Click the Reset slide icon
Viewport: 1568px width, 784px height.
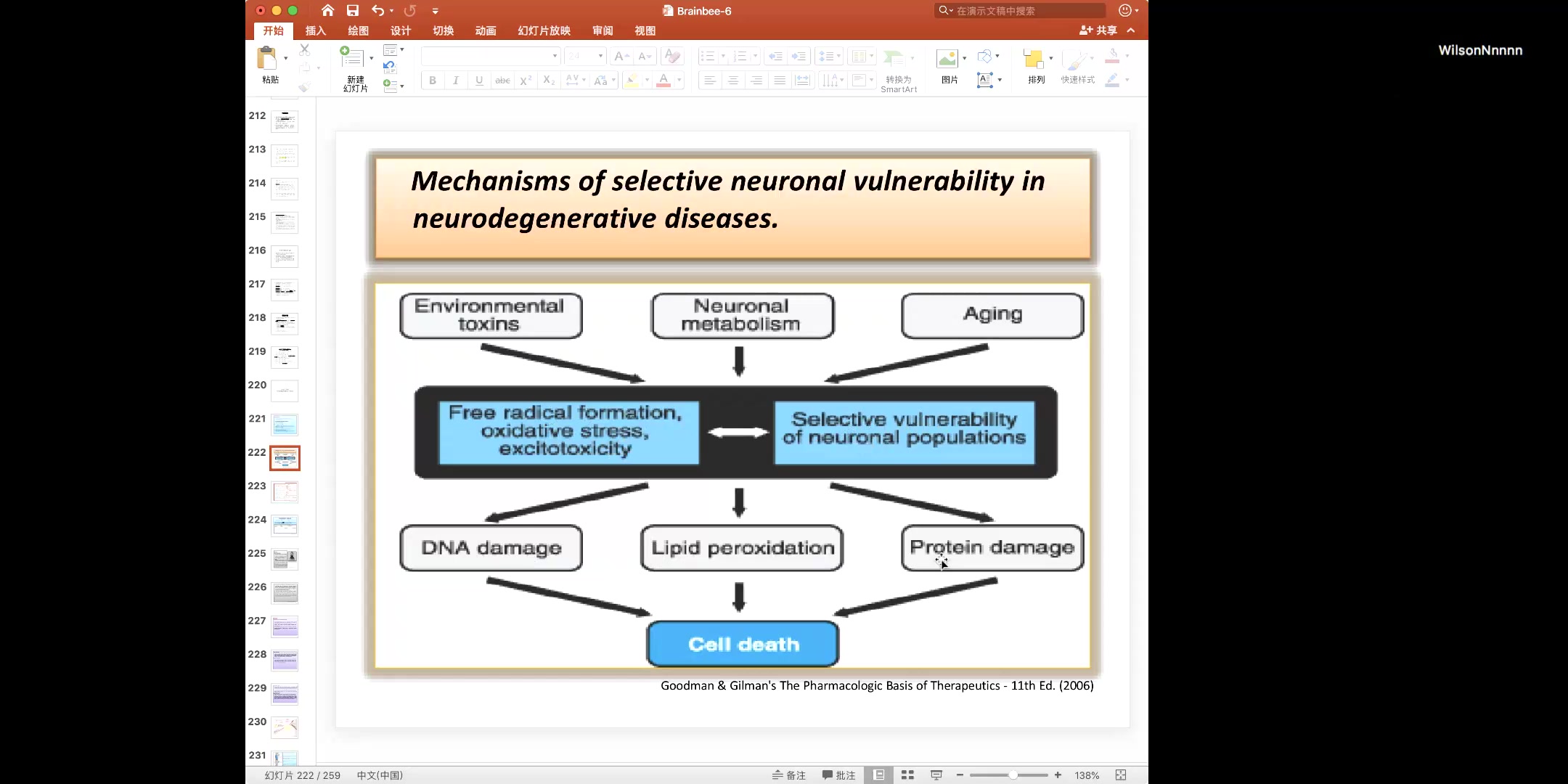tap(390, 67)
